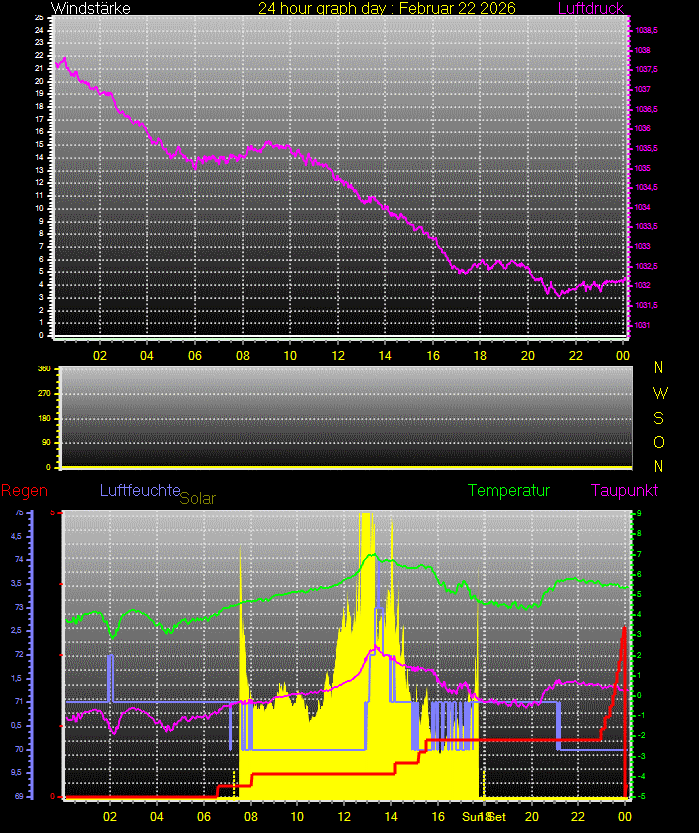Click the 180 value on wind direction axis

click(x=43, y=418)
